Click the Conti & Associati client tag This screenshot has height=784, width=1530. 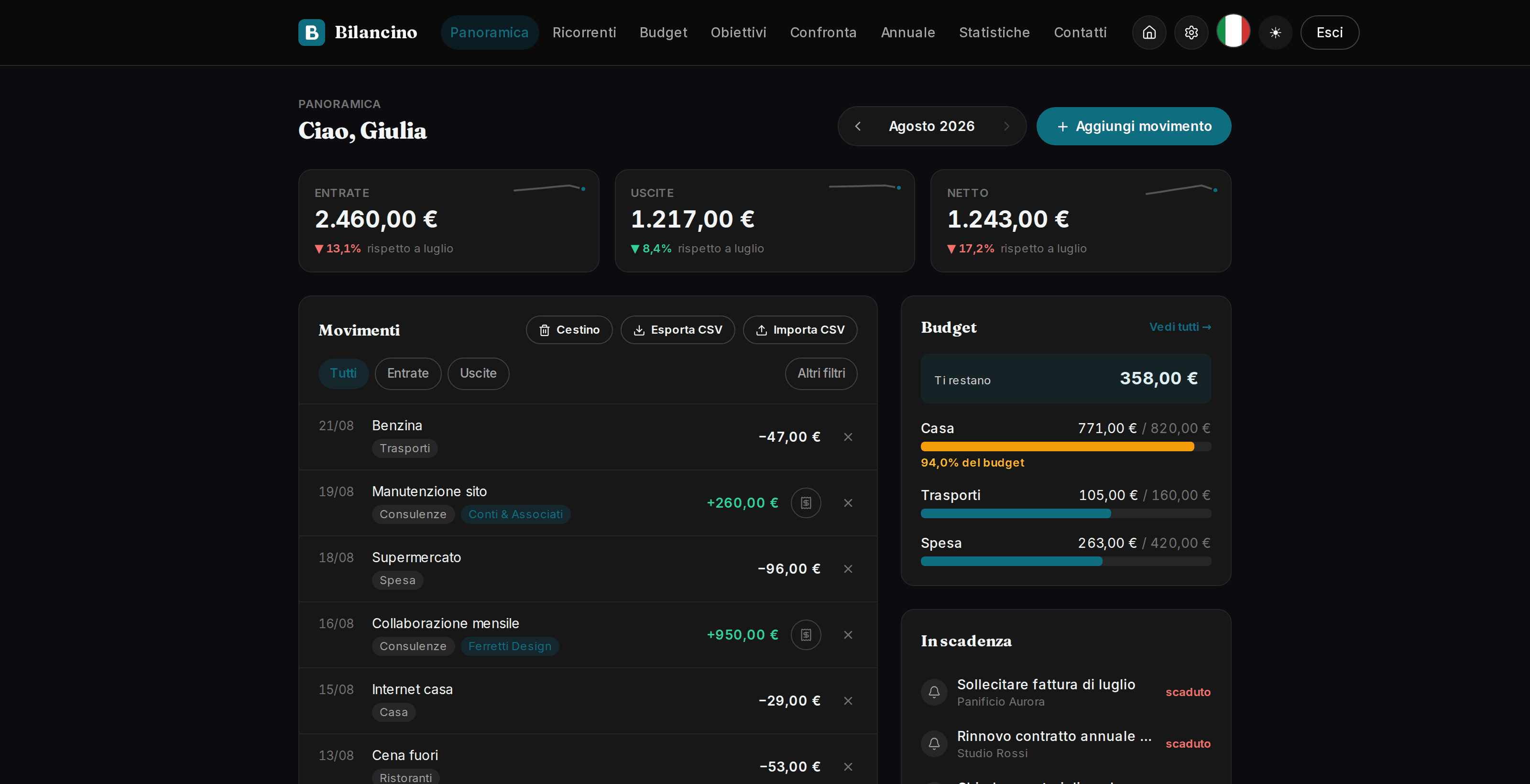pos(515,514)
